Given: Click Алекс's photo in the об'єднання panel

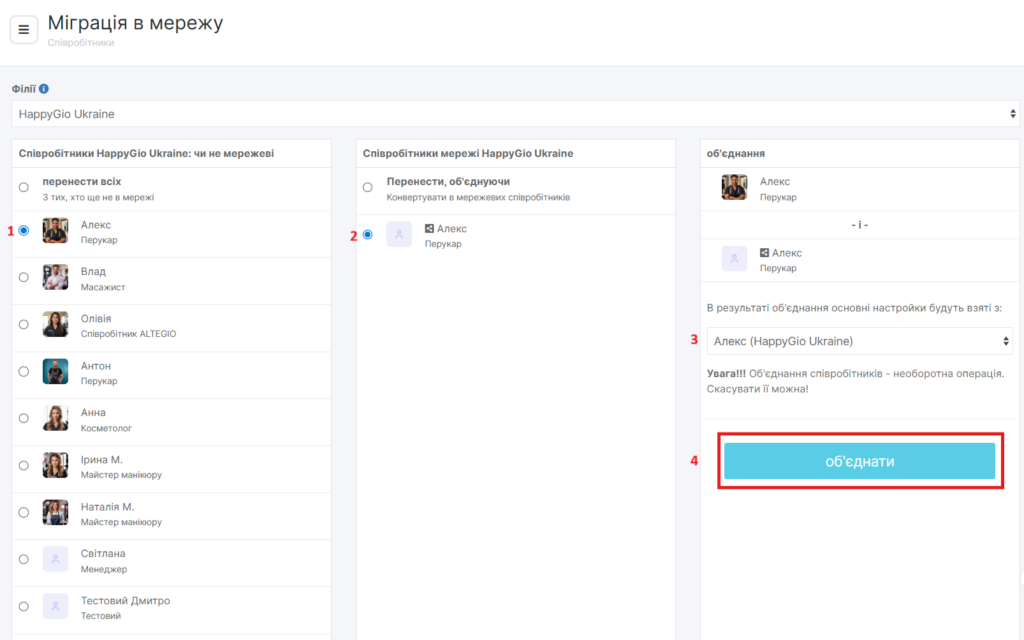Looking at the screenshot, I should tap(734, 187).
